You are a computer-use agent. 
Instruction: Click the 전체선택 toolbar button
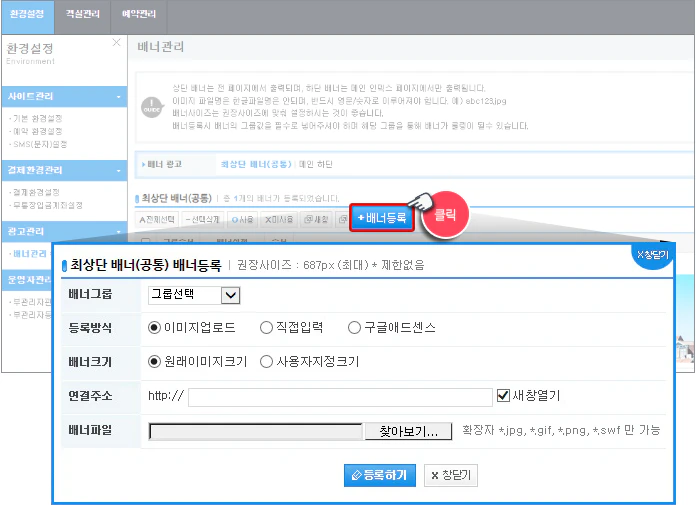point(157,220)
